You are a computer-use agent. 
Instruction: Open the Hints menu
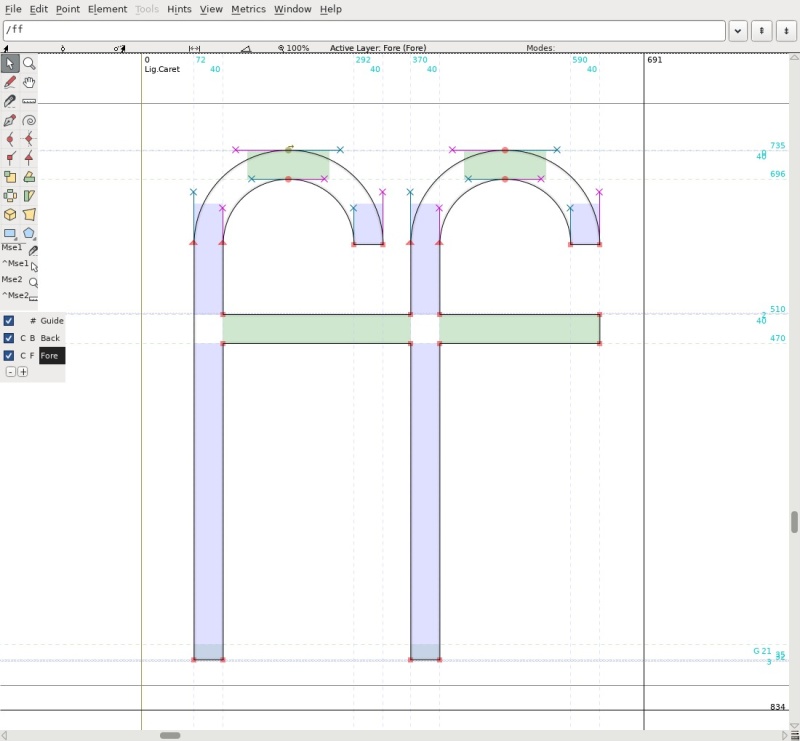(179, 9)
